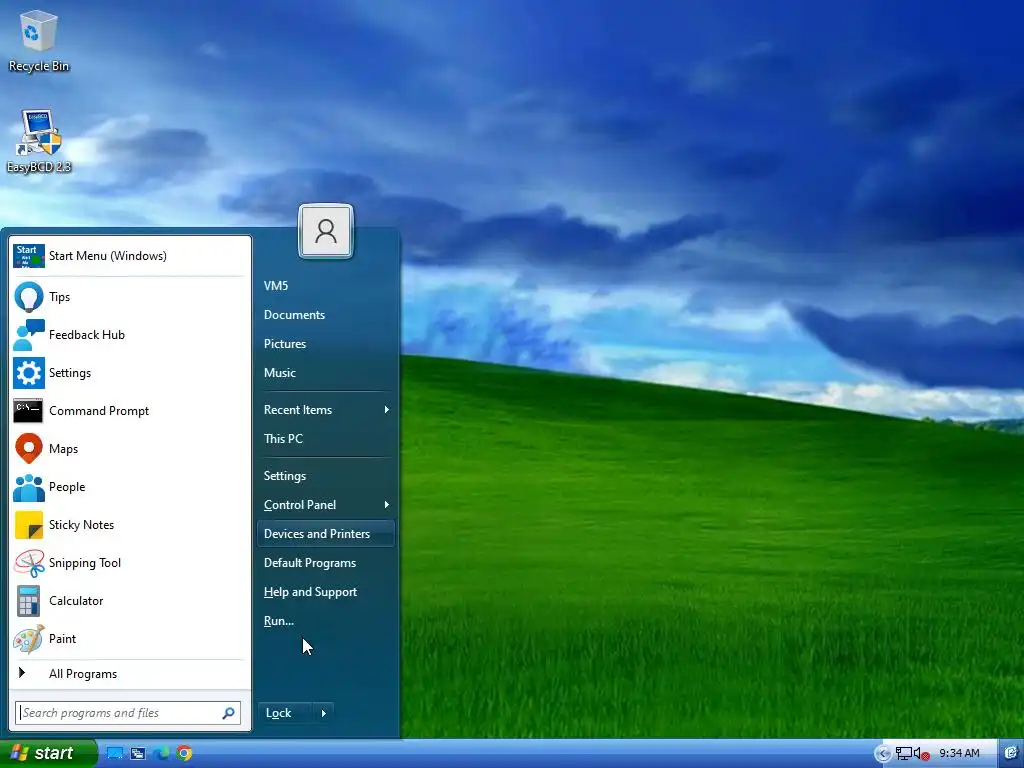Open the Settings gear icon in programs list

tap(29, 373)
